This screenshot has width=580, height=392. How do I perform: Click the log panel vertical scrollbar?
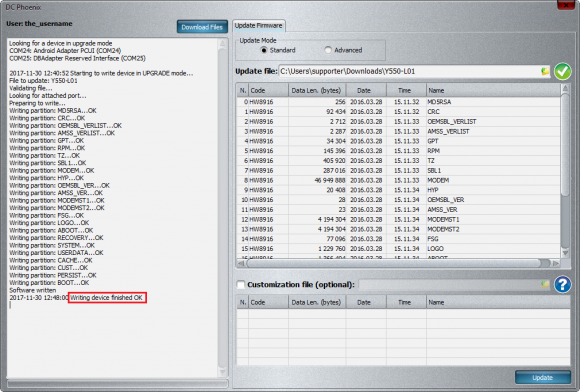pyautogui.click(x=222, y=207)
